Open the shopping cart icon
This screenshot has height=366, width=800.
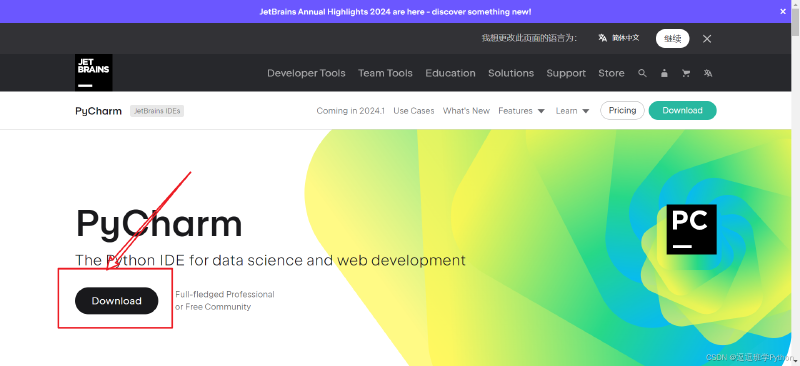[x=686, y=73]
